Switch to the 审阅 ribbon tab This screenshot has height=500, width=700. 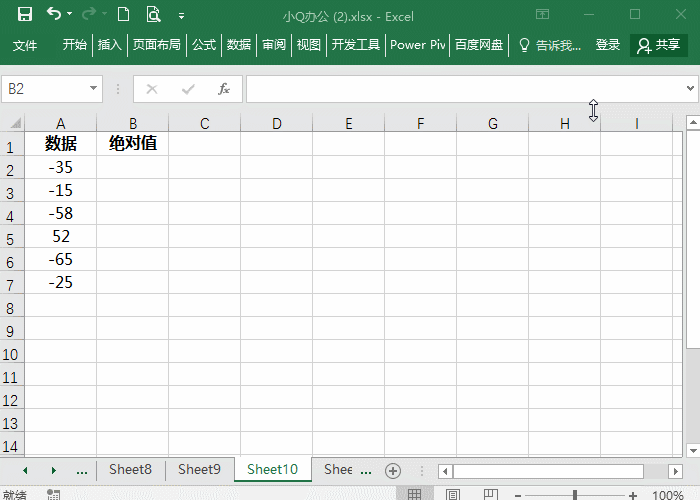tap(274, 45)
